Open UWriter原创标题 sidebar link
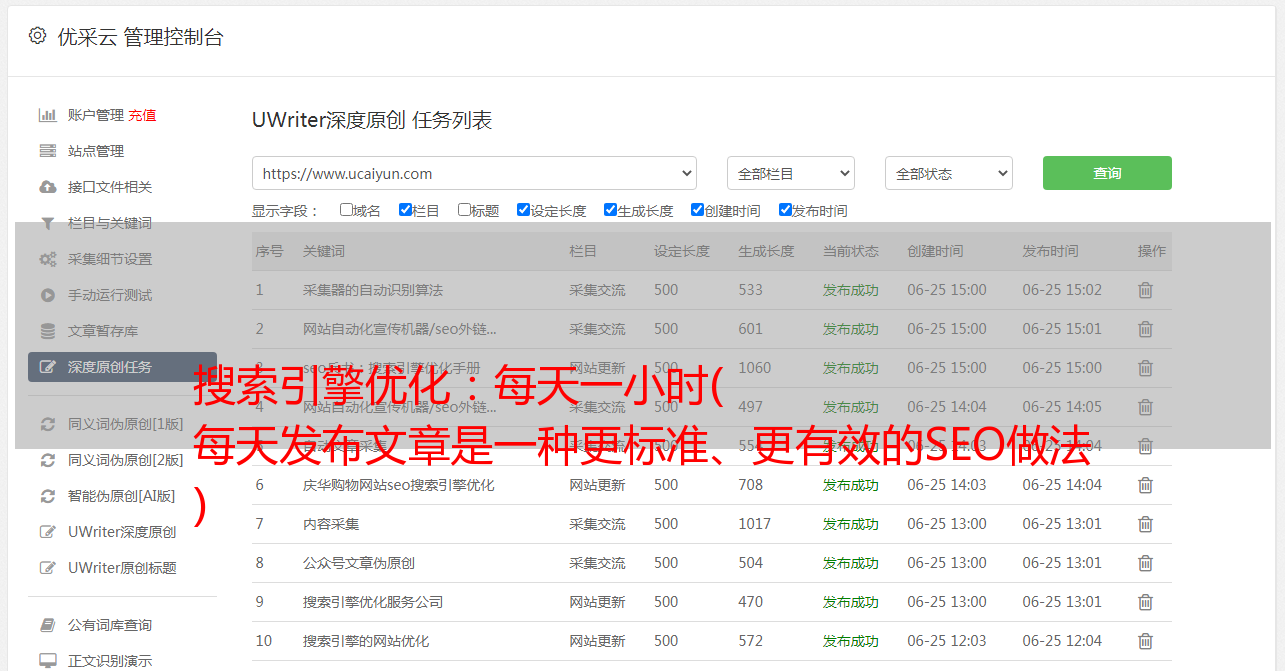The image size is (1285, 671). click(122, 568)
